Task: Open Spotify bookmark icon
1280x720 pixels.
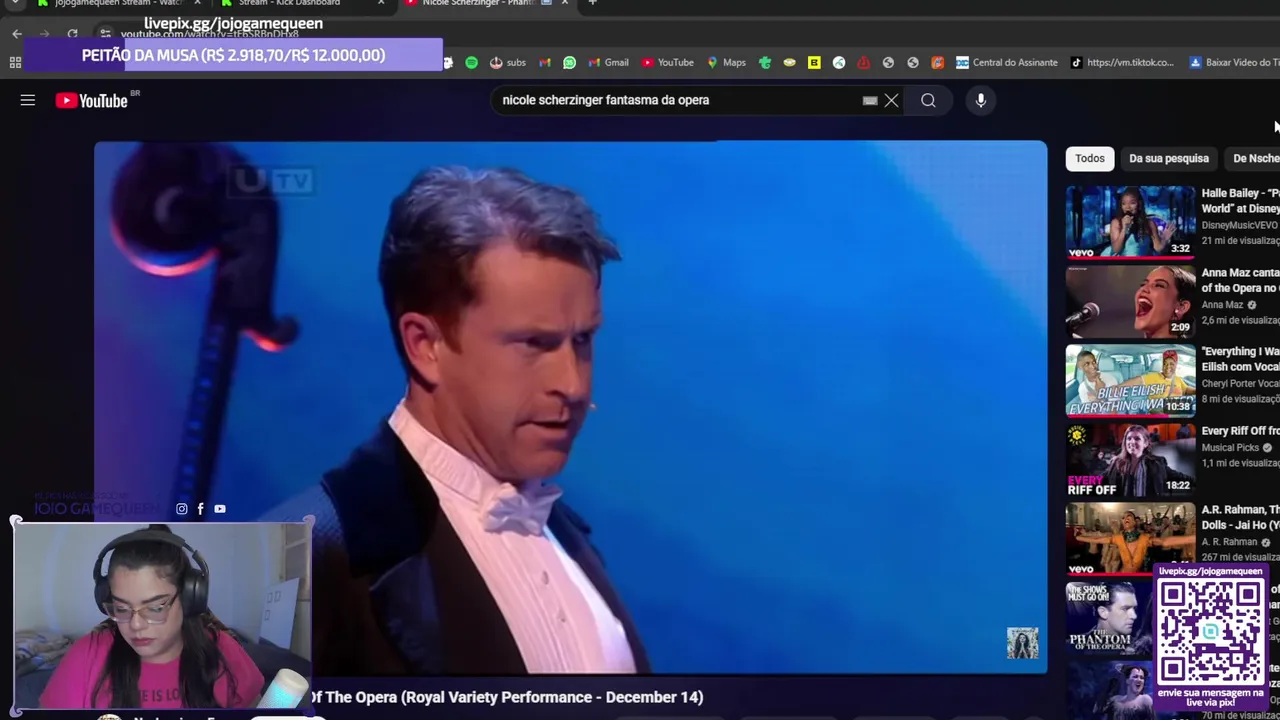Action: pyautogui.click(x=472, y=62)
